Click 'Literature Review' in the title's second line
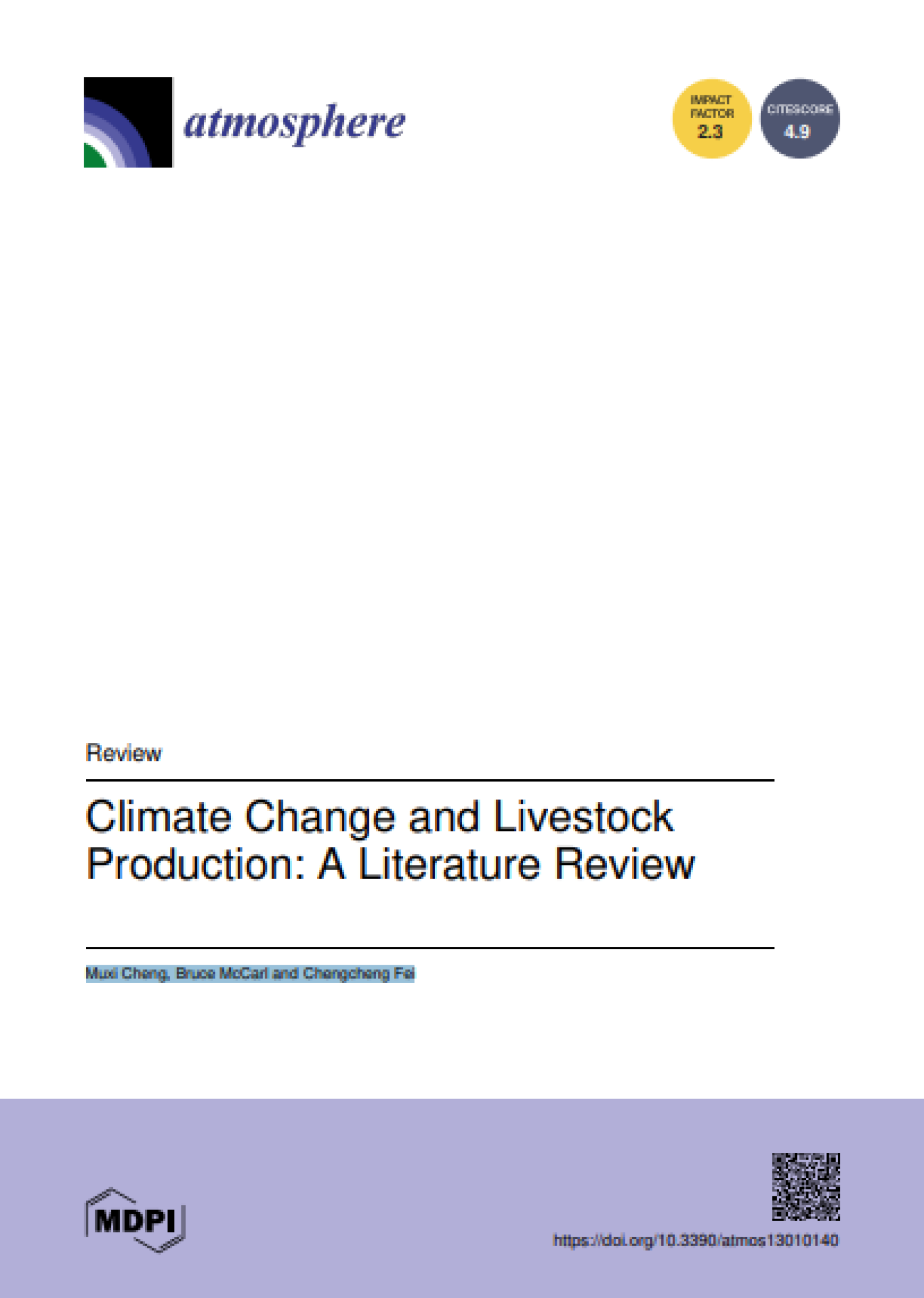 coord(527,864)
